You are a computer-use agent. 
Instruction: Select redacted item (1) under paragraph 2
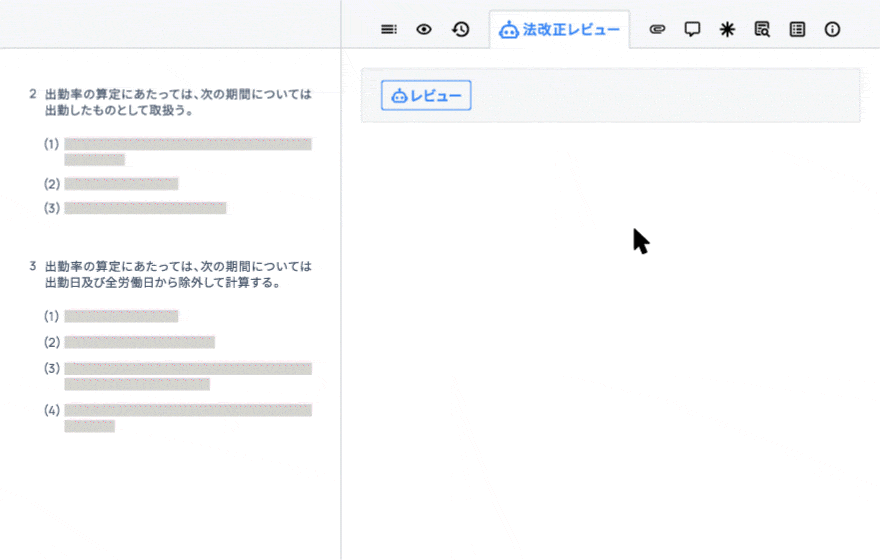click(x=187, y=151)
